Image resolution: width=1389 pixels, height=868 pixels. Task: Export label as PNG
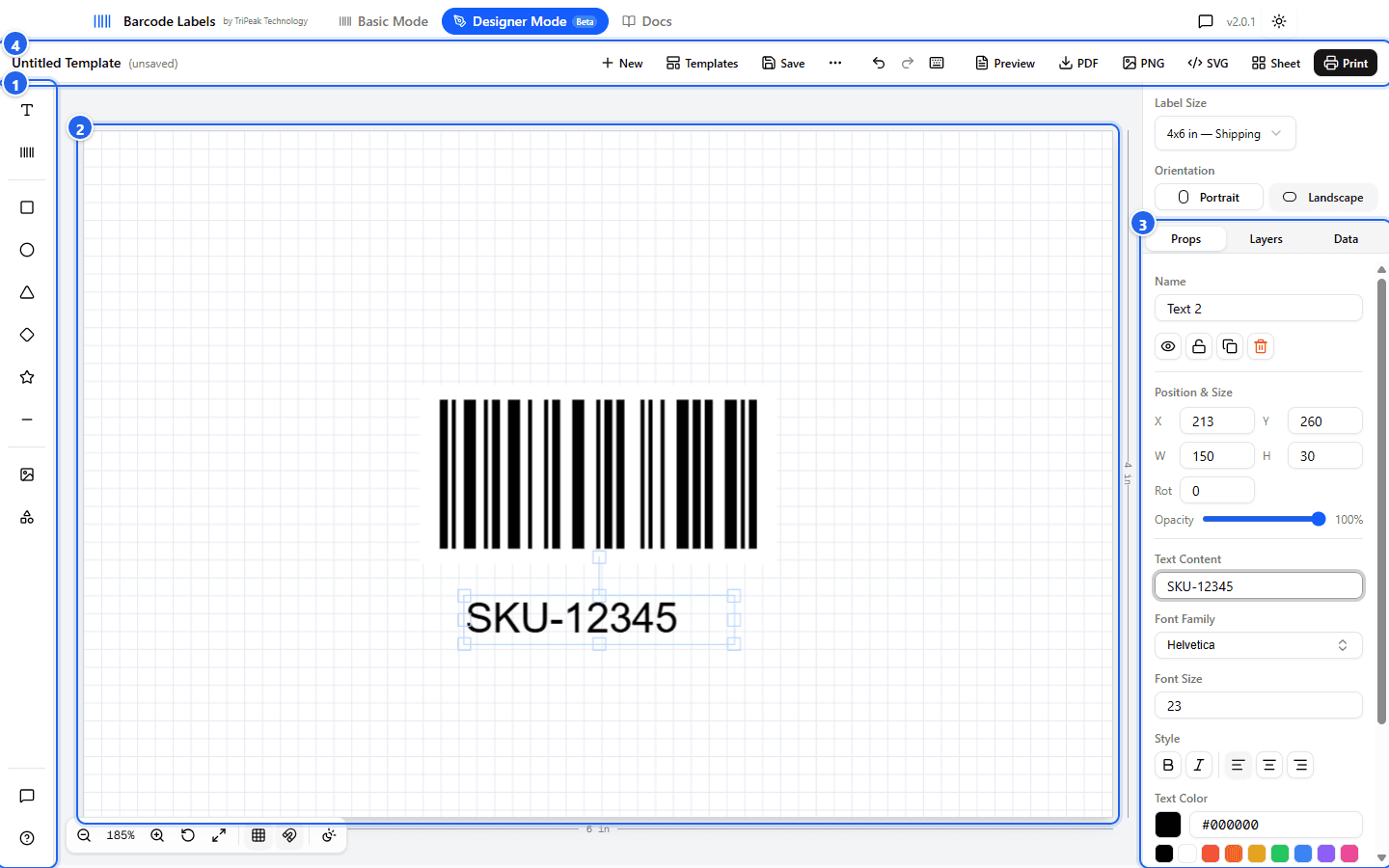point(1143,63)
